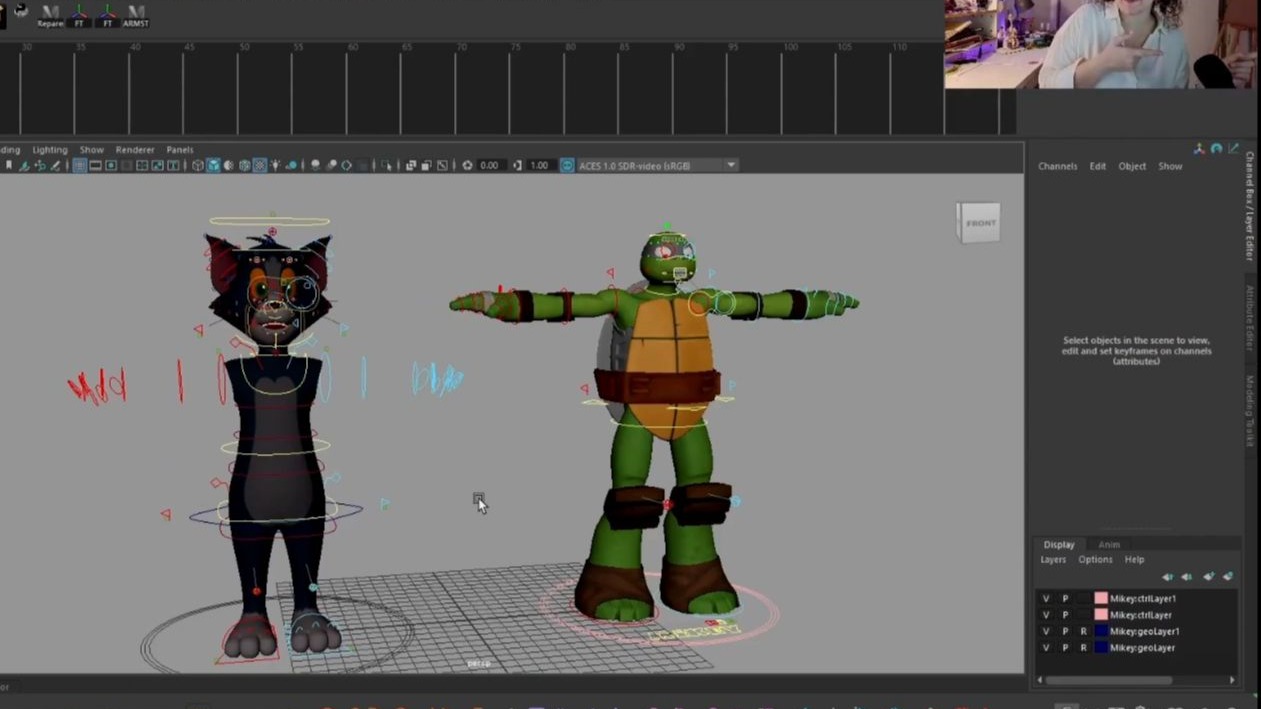Toggle wireframe on shaded icon
Image resolution: width=1261 pixels, height=709 pixels.
tap(244, 165)
